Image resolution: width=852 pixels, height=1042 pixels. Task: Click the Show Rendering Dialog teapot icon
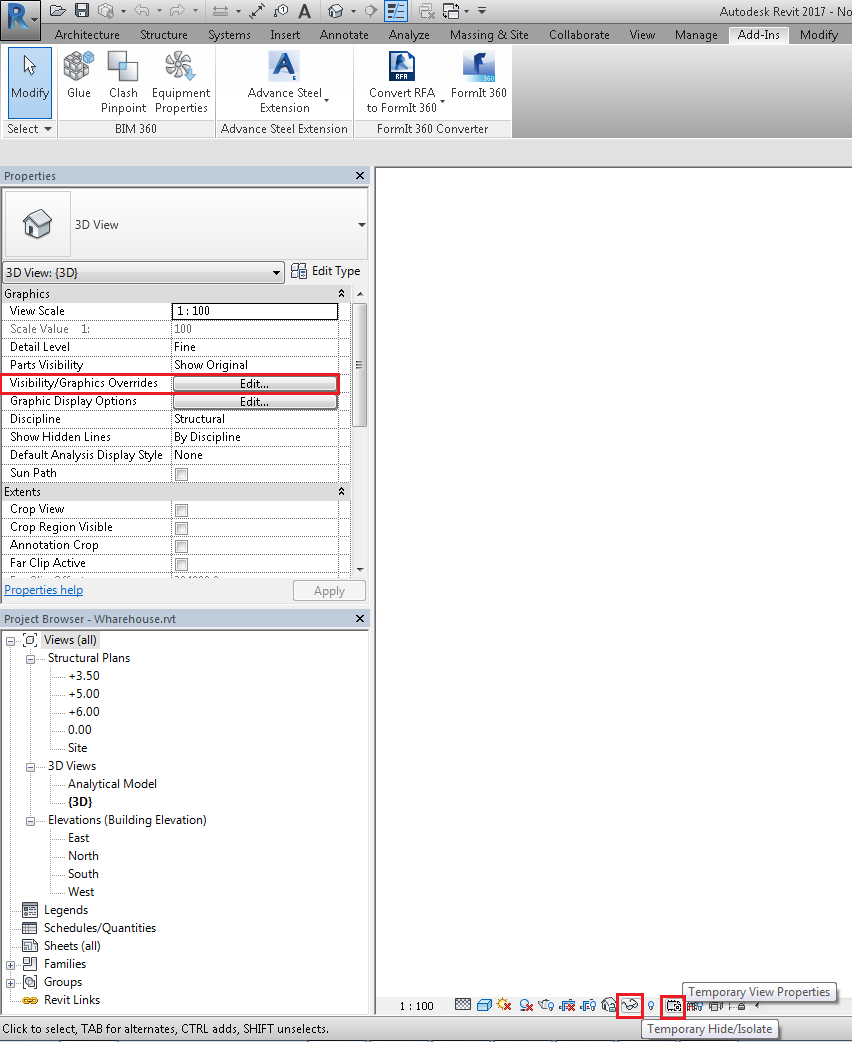pyautogui.click(x=546, y=1005)
